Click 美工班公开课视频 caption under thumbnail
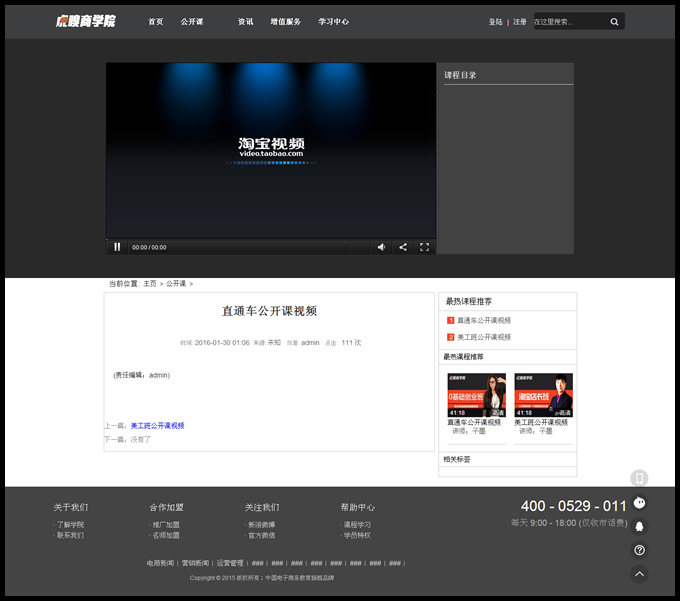This screenshot has width=680, height=601. [x=541, y=422]
